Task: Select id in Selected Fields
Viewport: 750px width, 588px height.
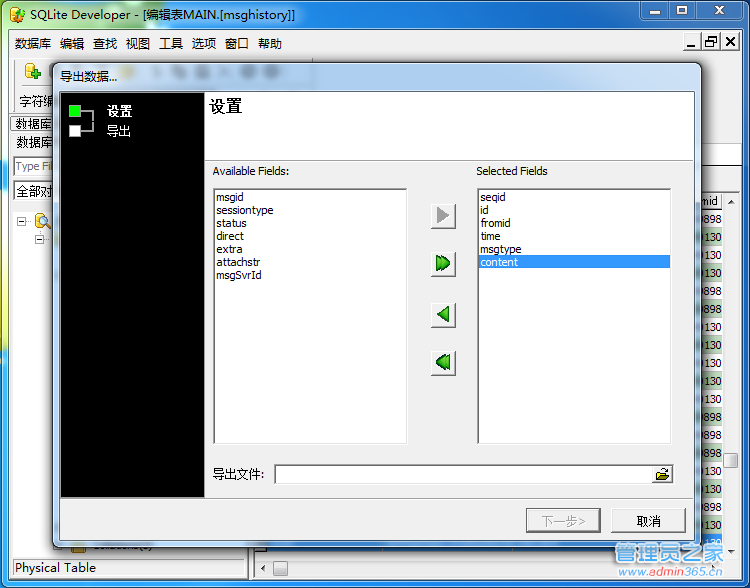Action: click(x=574, y=210)
